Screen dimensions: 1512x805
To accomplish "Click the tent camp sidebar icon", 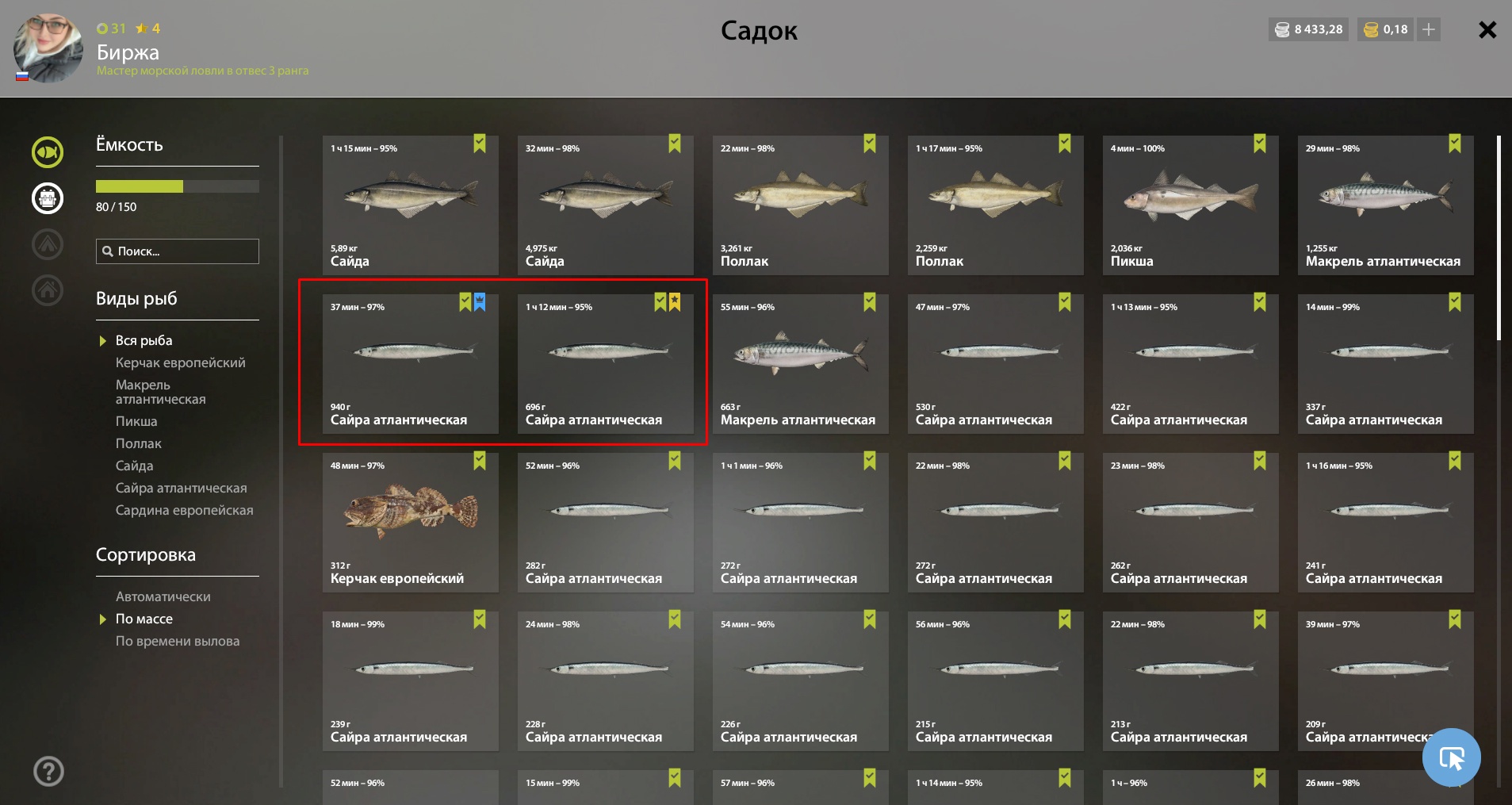I will (48, 244).
